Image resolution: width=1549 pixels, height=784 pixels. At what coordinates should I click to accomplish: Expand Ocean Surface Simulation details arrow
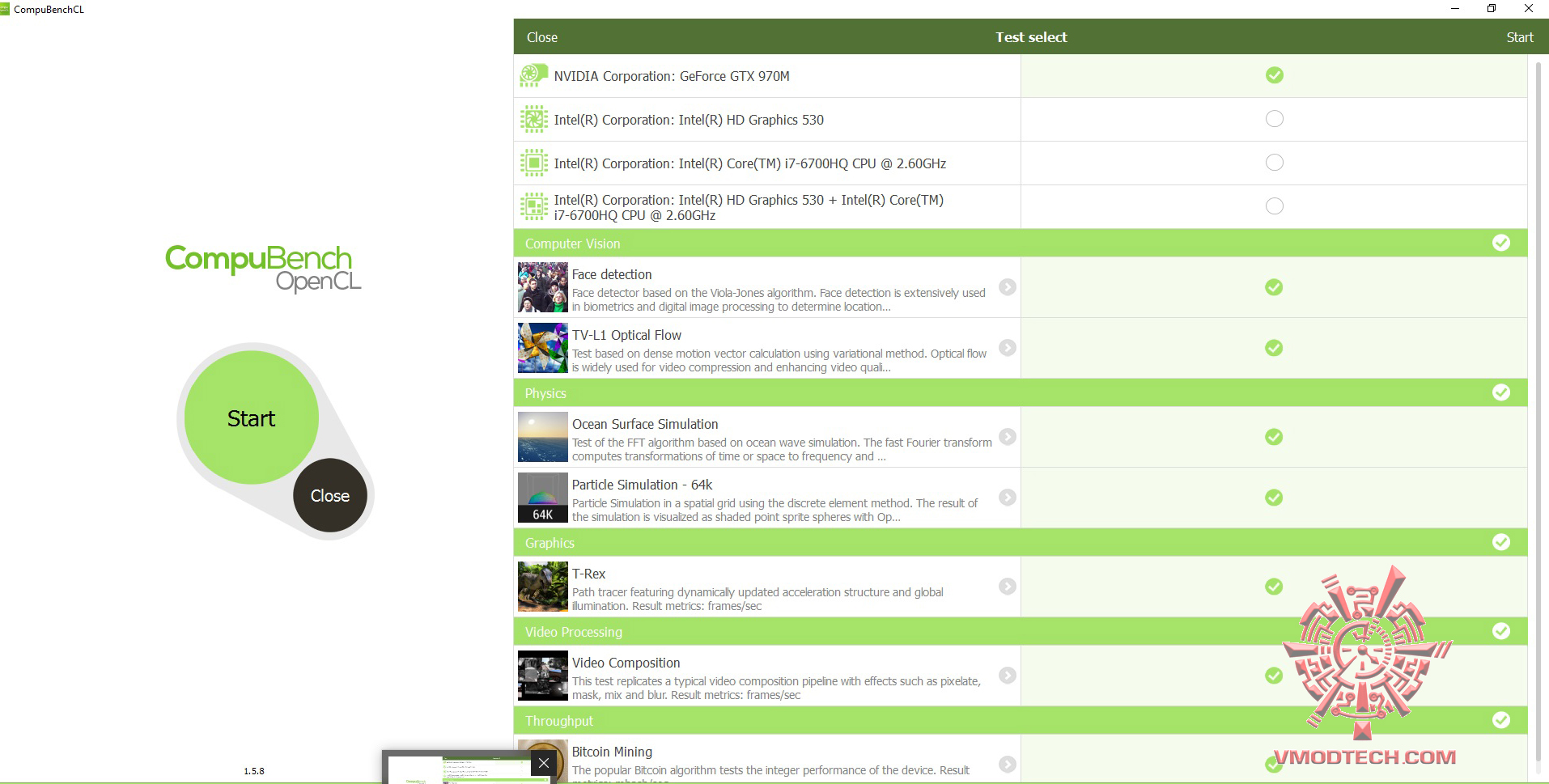tap(1008, 437)
